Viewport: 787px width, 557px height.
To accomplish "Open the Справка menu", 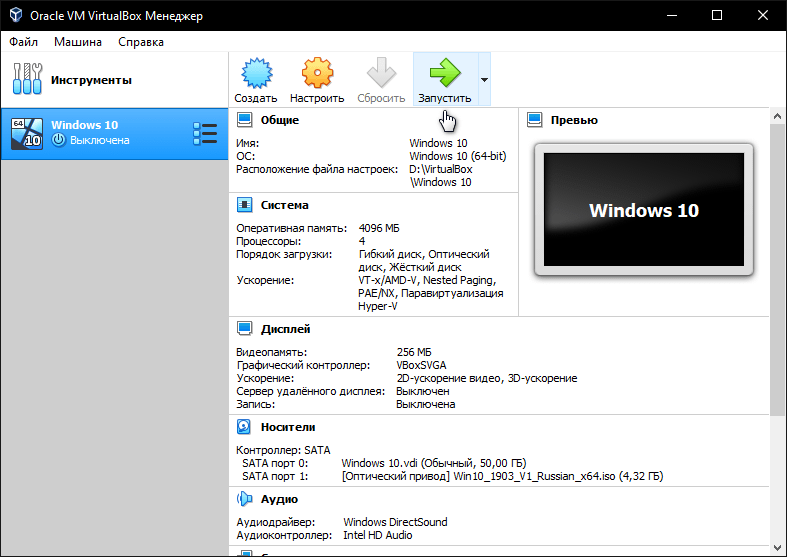I will (x=141, y=42).
